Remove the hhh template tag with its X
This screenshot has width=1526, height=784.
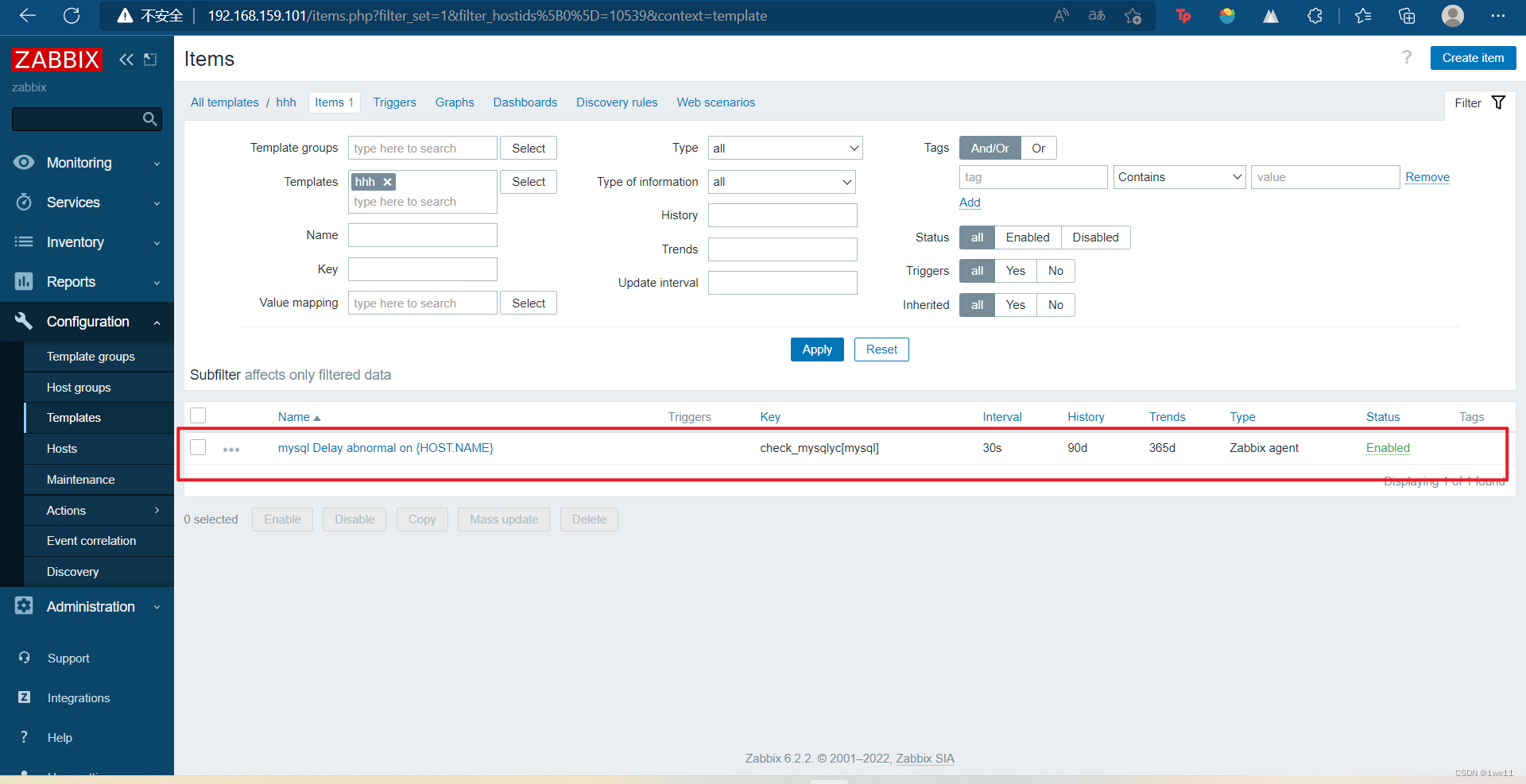click(387, 182)
